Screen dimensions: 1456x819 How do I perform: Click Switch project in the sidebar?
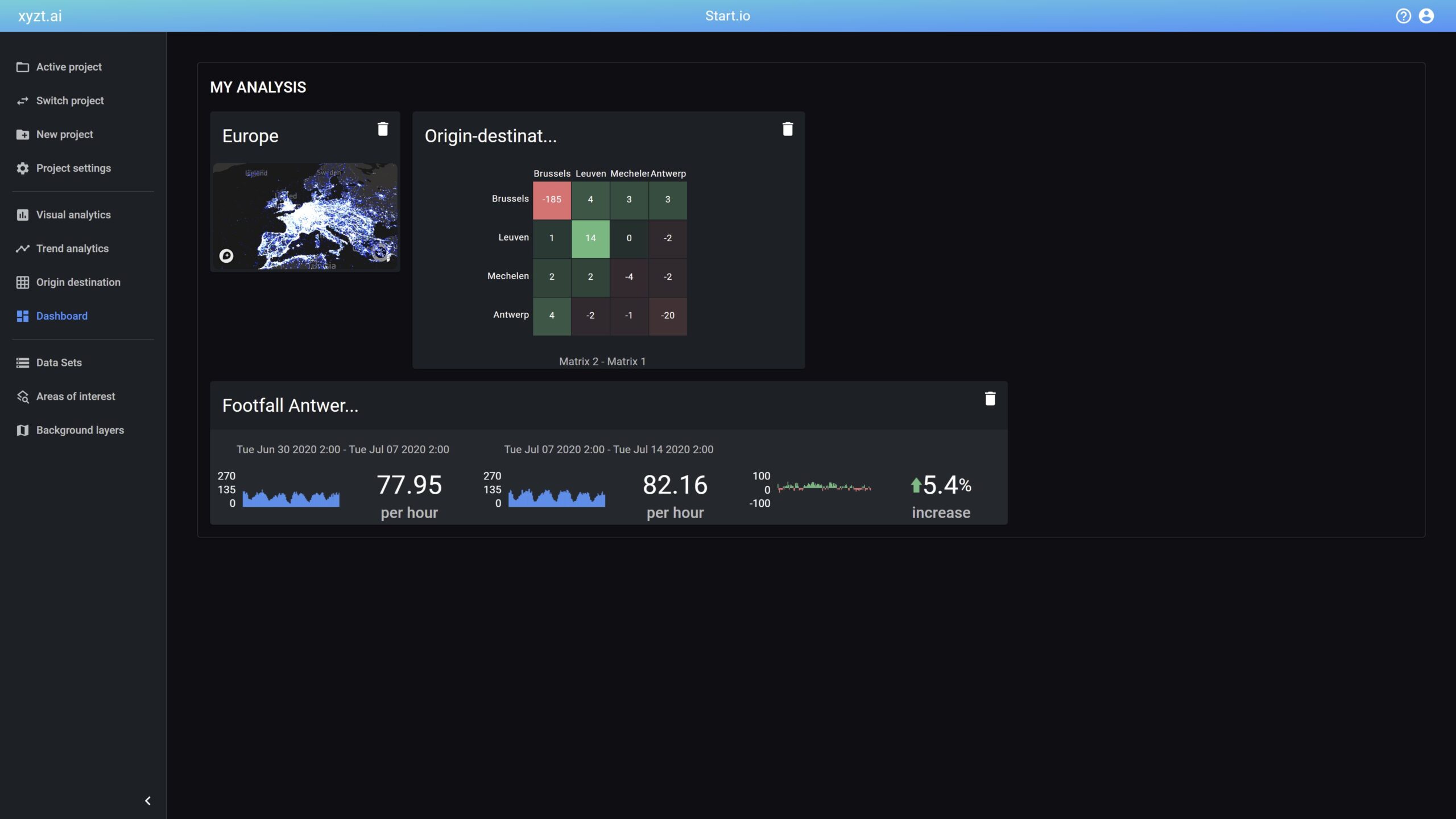(70, 101)
